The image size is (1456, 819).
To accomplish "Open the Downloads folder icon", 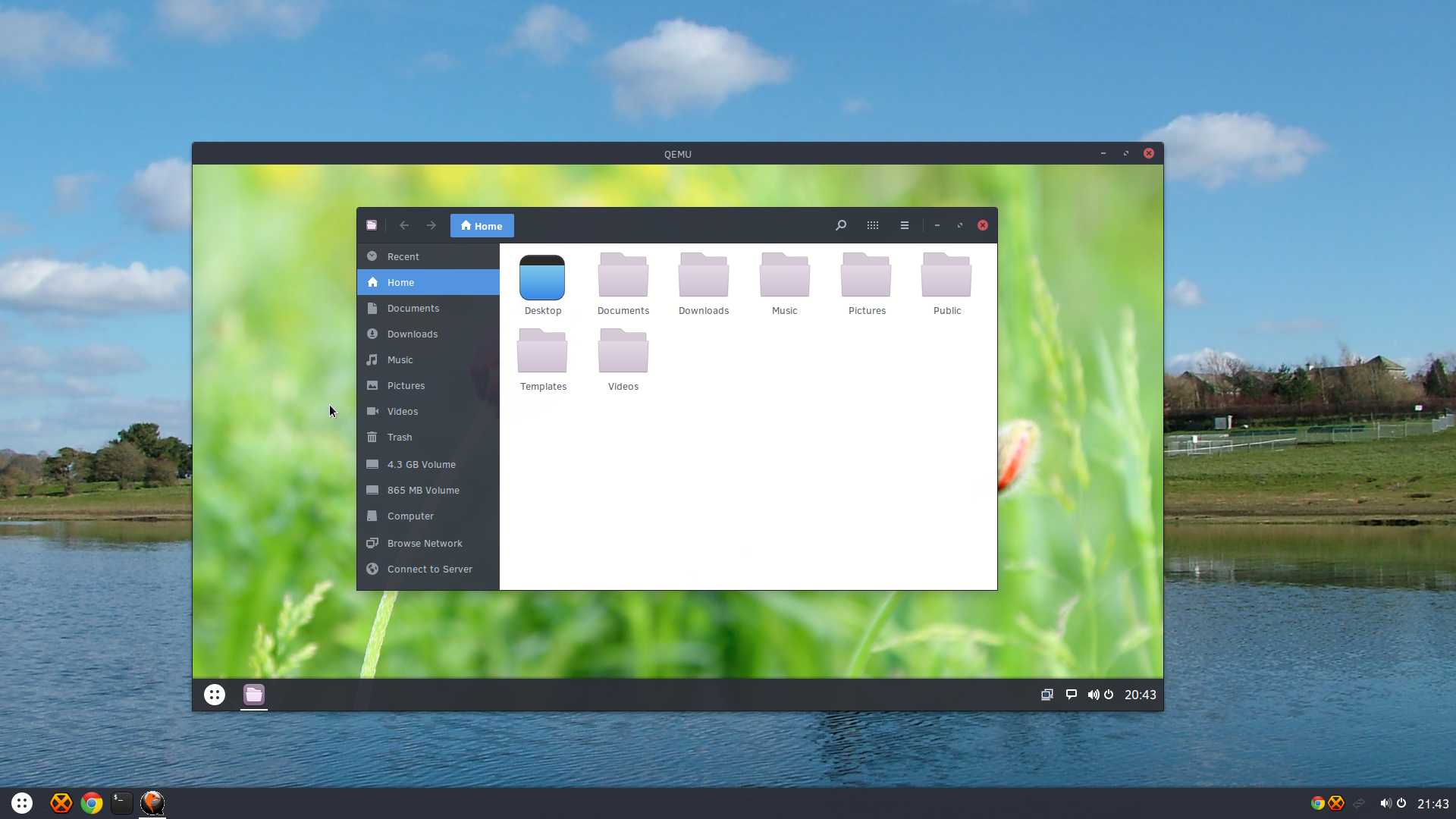I will (x=704, y=275).
